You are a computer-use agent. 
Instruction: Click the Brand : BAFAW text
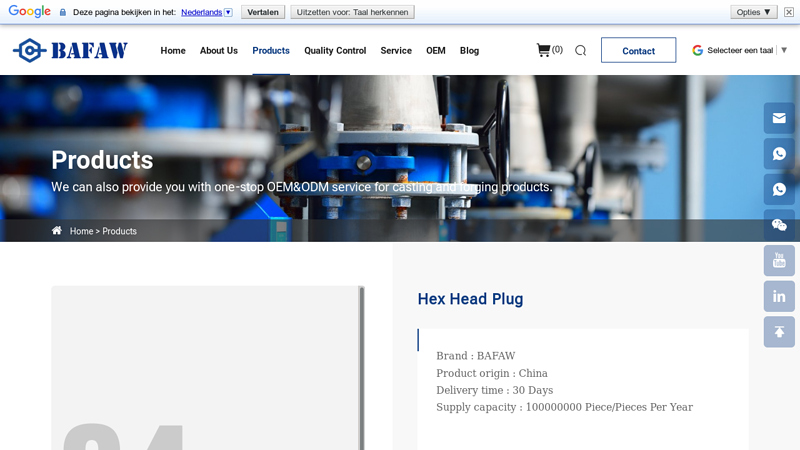(476, 356)
